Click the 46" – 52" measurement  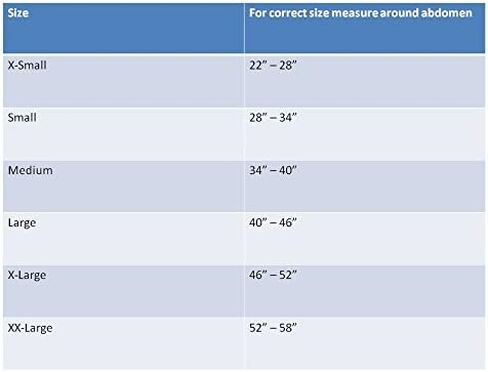tap(273, 275)
